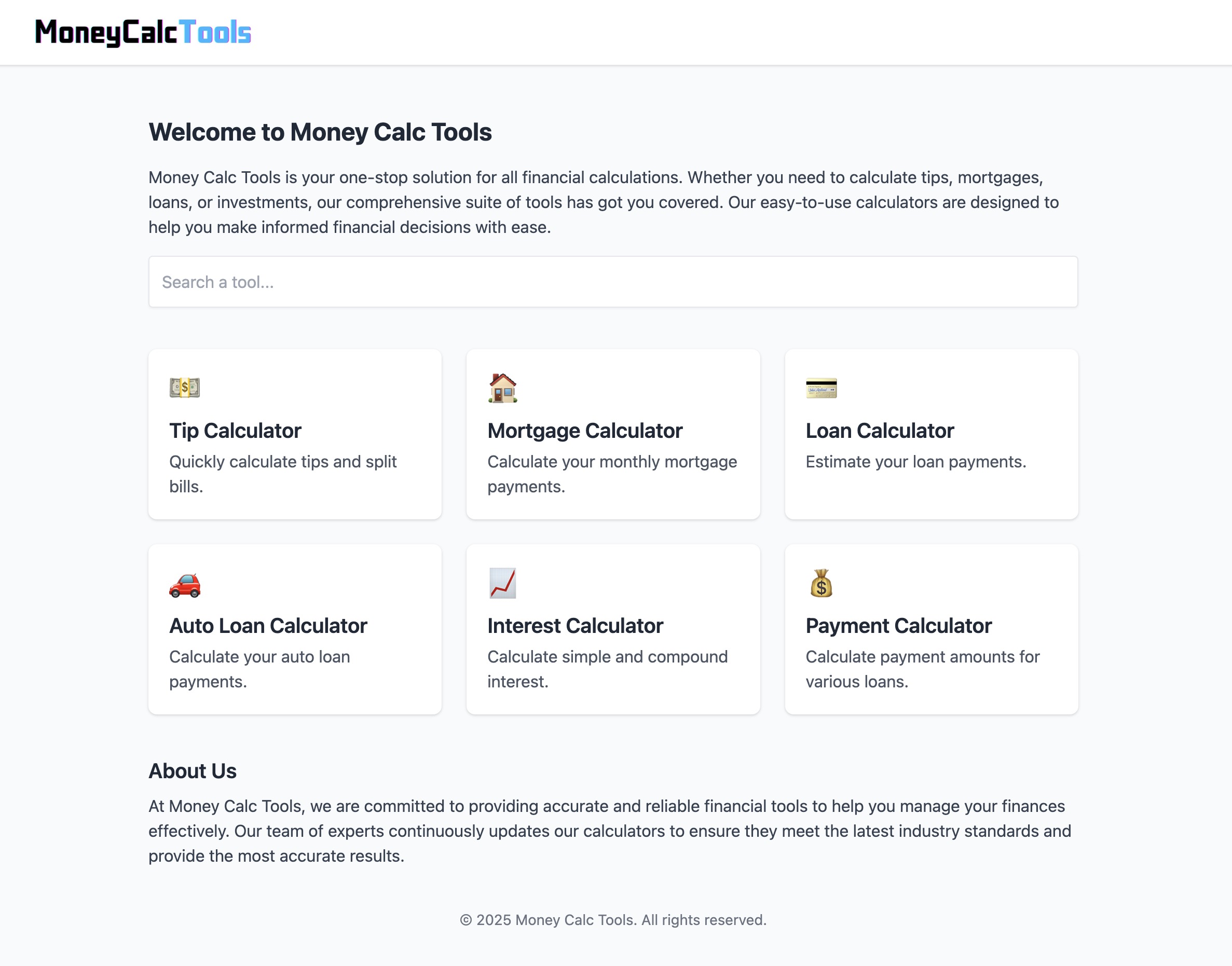Click the house Mortgage Calculator icon
The height and width of the screenshot is (966, 1232).
tap(503, 388)
